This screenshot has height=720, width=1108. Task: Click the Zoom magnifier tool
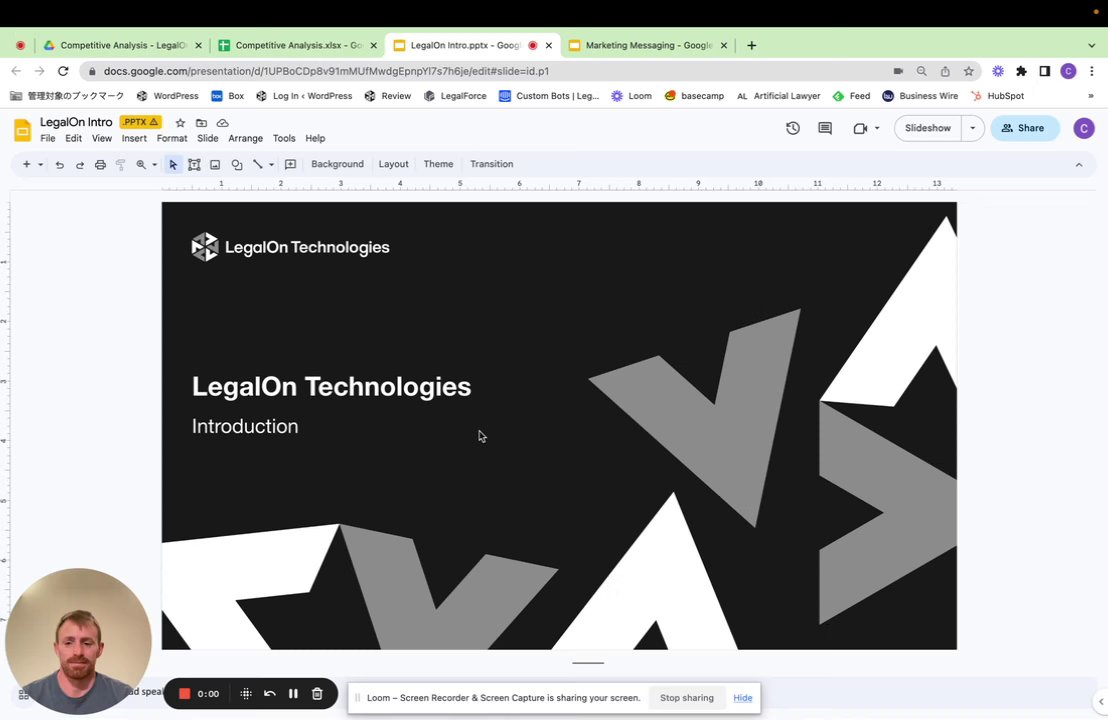(141, 165)
